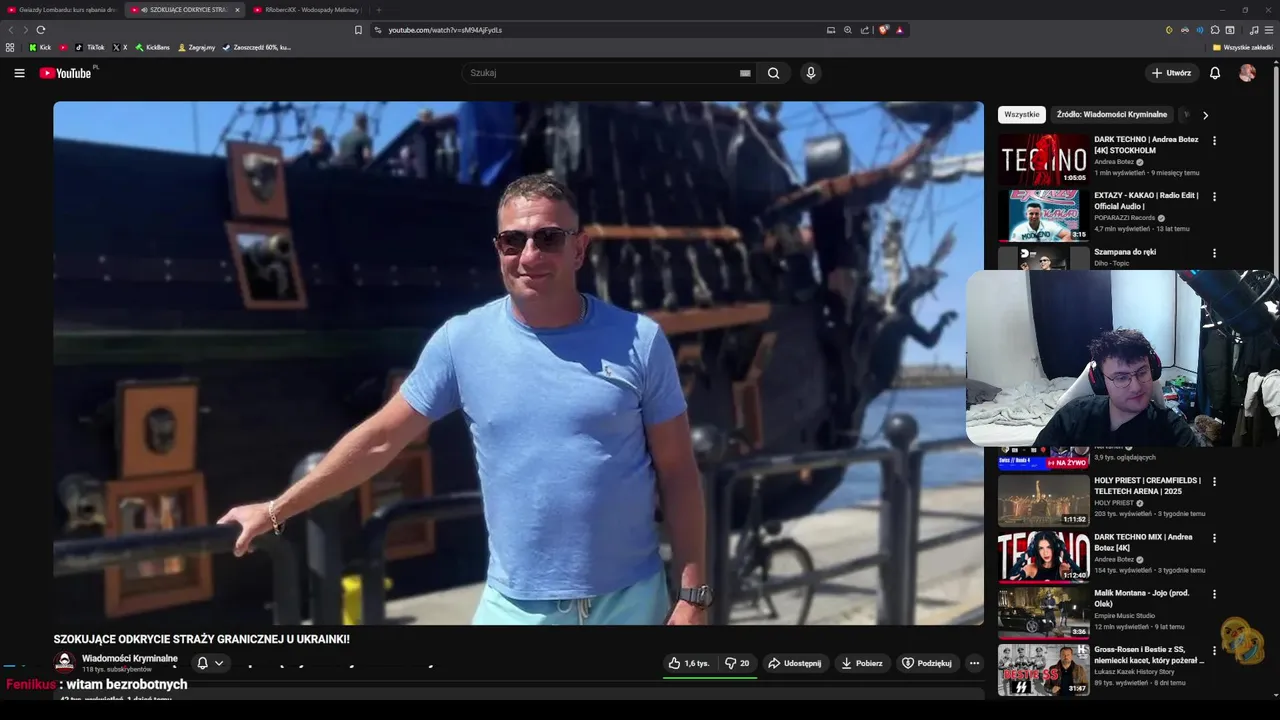Open the EXTAZY - KAKAO video thumbnail
This screenshot has height=720, width=1280.
tap(1043, 215)
